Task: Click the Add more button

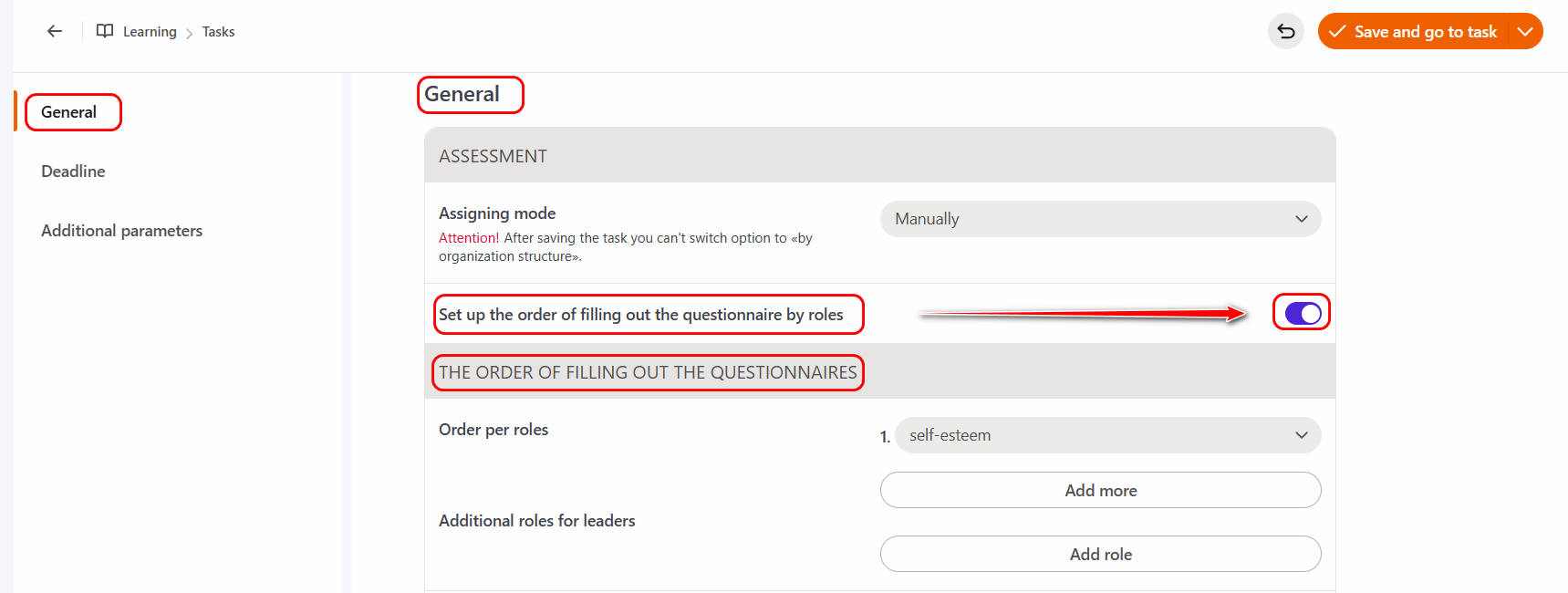Action: click(1100, 490)
